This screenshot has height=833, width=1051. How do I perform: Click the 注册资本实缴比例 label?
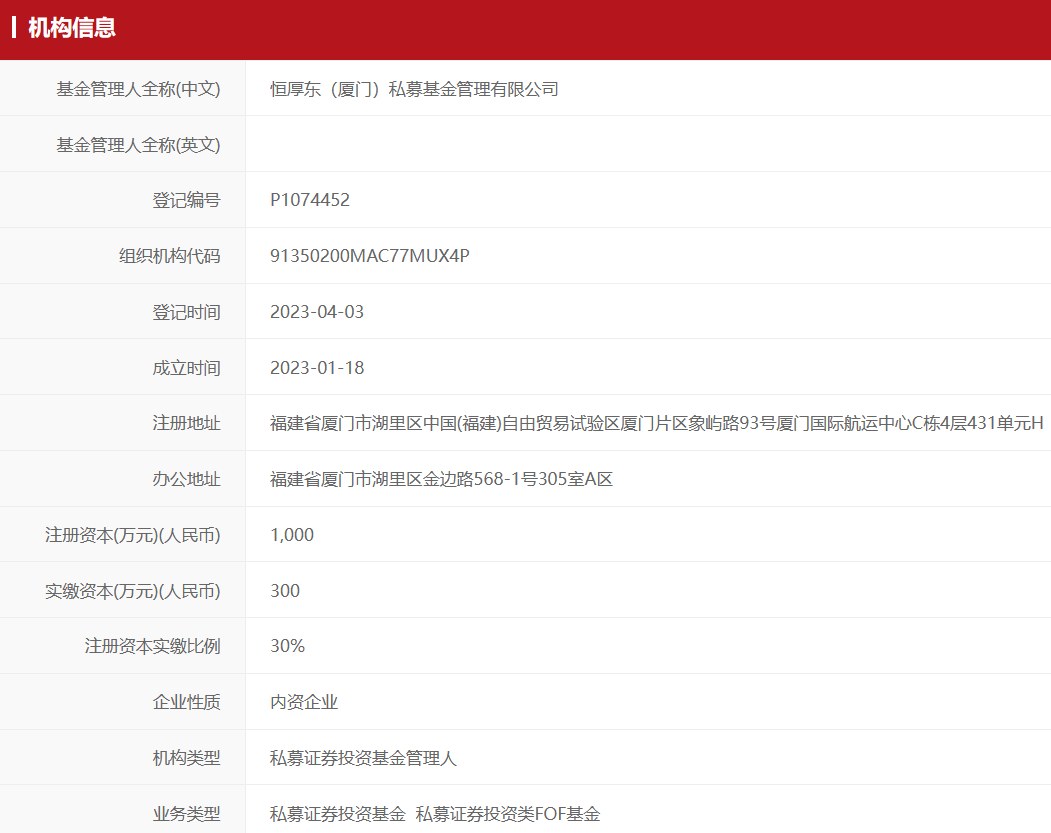153,646
